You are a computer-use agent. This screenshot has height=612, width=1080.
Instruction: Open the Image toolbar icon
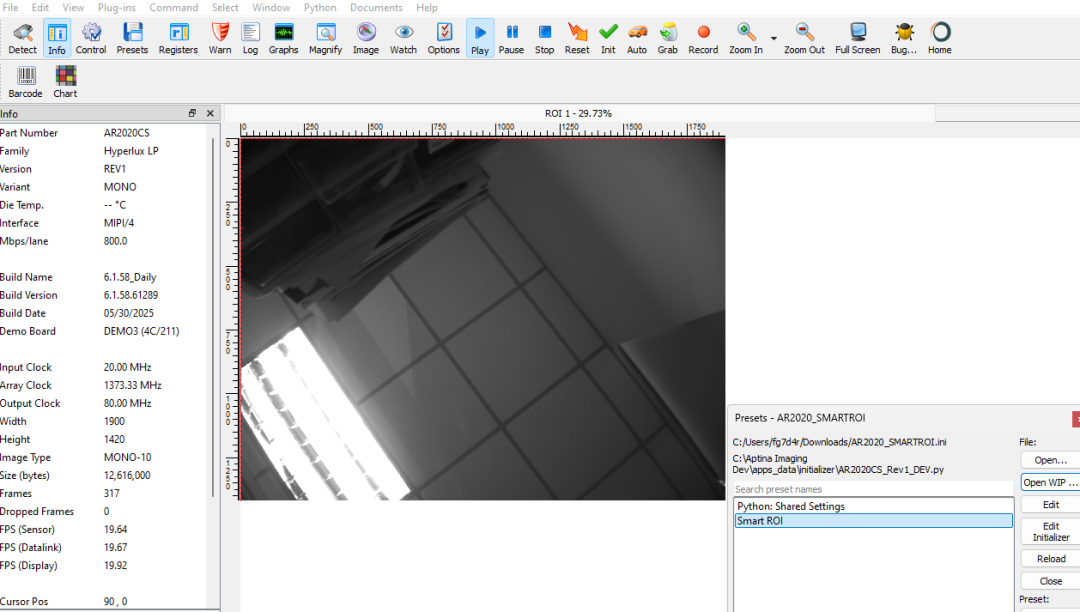coord(366,38)
